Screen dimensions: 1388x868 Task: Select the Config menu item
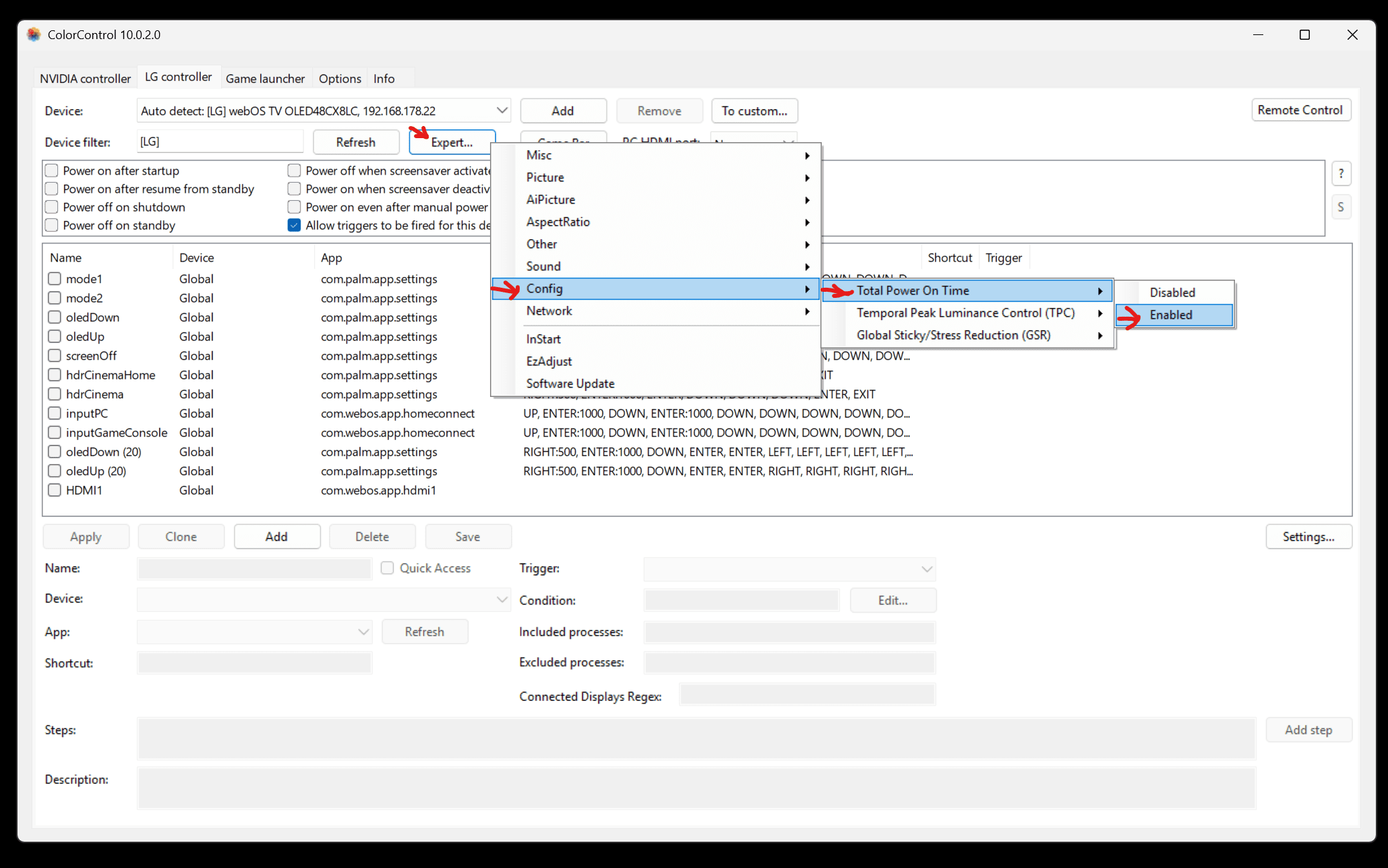[x=655, y=288]
